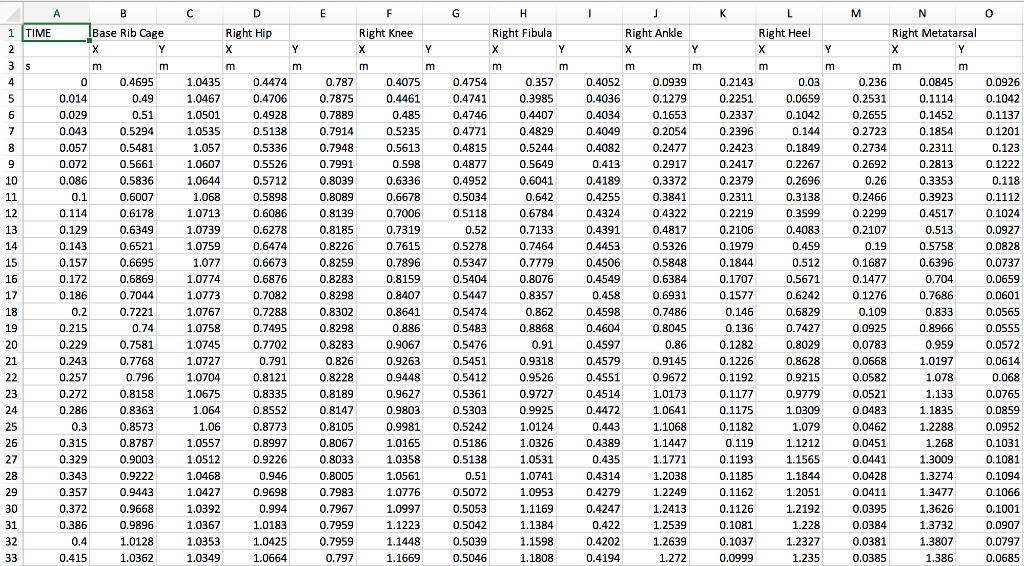Select cell with value 0.0926
This screenshot has height=566, width=1024.
click(989, 82)
